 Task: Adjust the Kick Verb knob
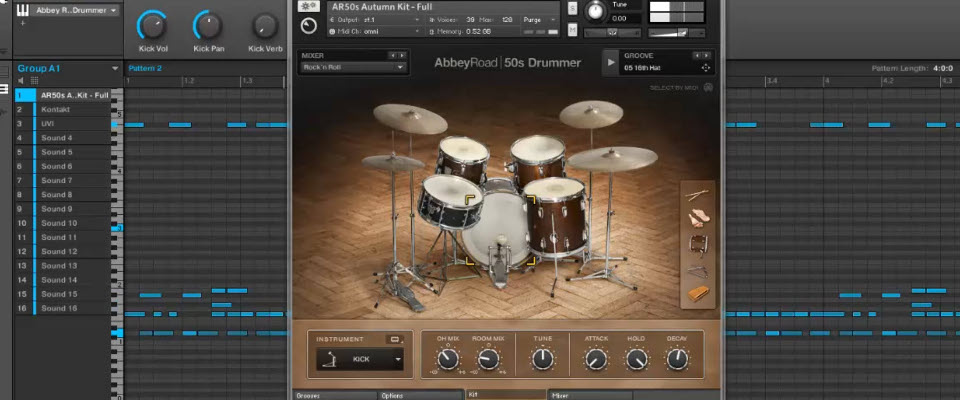[x=265, y=26]
